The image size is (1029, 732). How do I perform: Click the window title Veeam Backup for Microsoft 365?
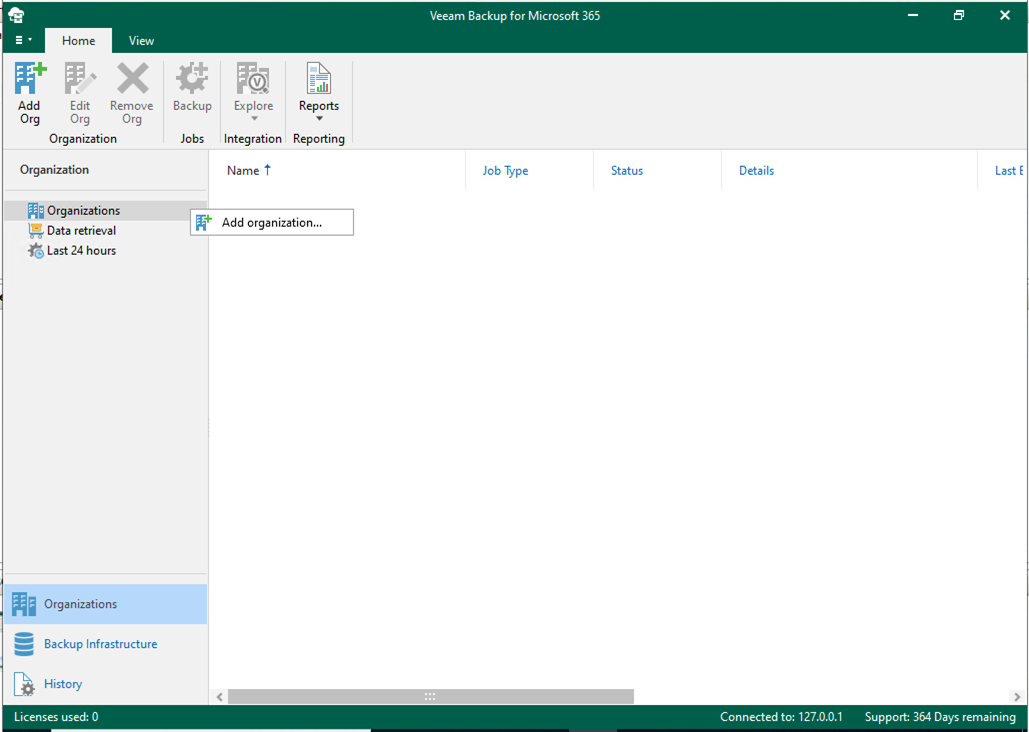point(515,16)
